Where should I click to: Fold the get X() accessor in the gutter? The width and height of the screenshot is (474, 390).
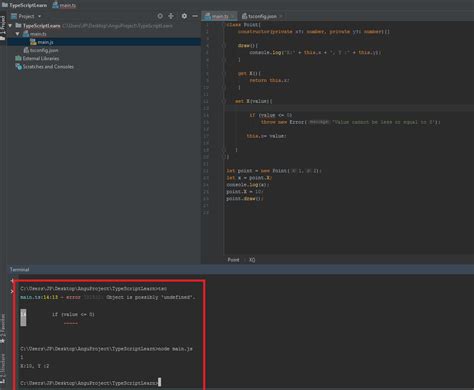pyautogui.click(x=224, y=73)
